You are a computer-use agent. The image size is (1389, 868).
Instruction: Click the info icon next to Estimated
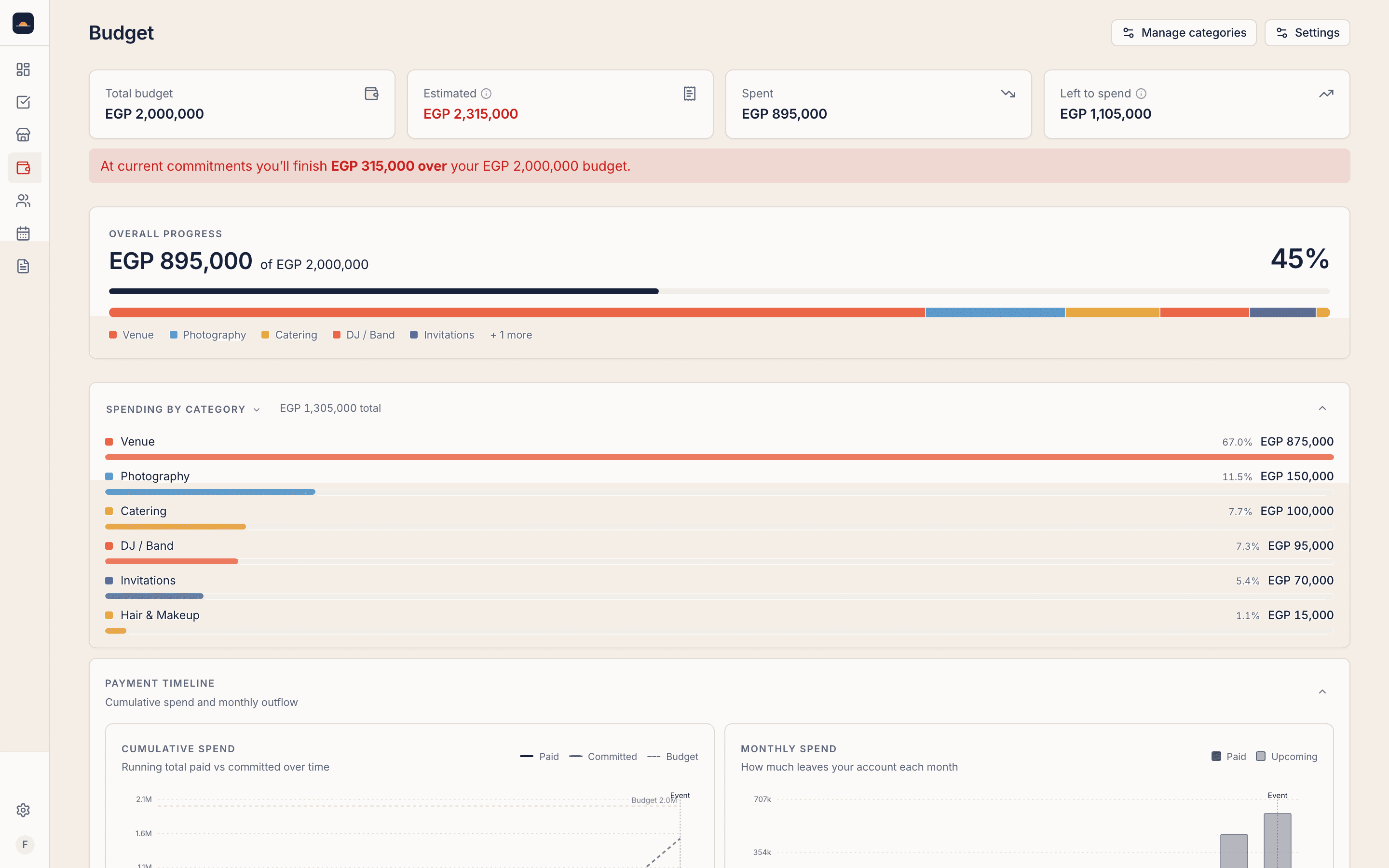tap(486, 94)
